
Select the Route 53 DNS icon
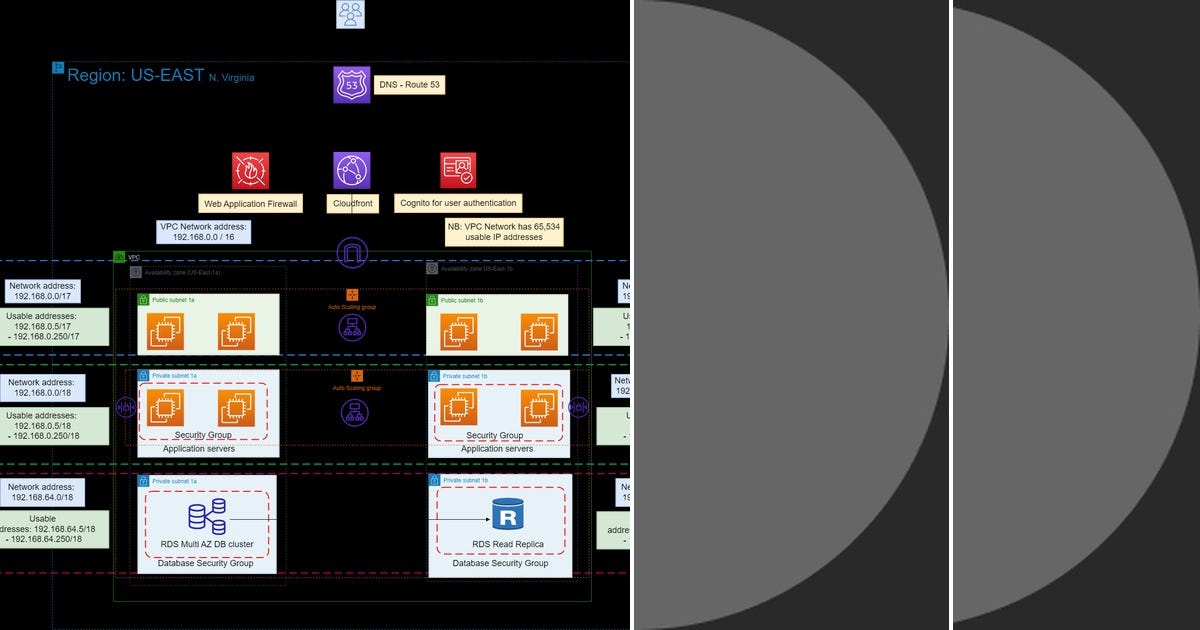coord(350,84)
